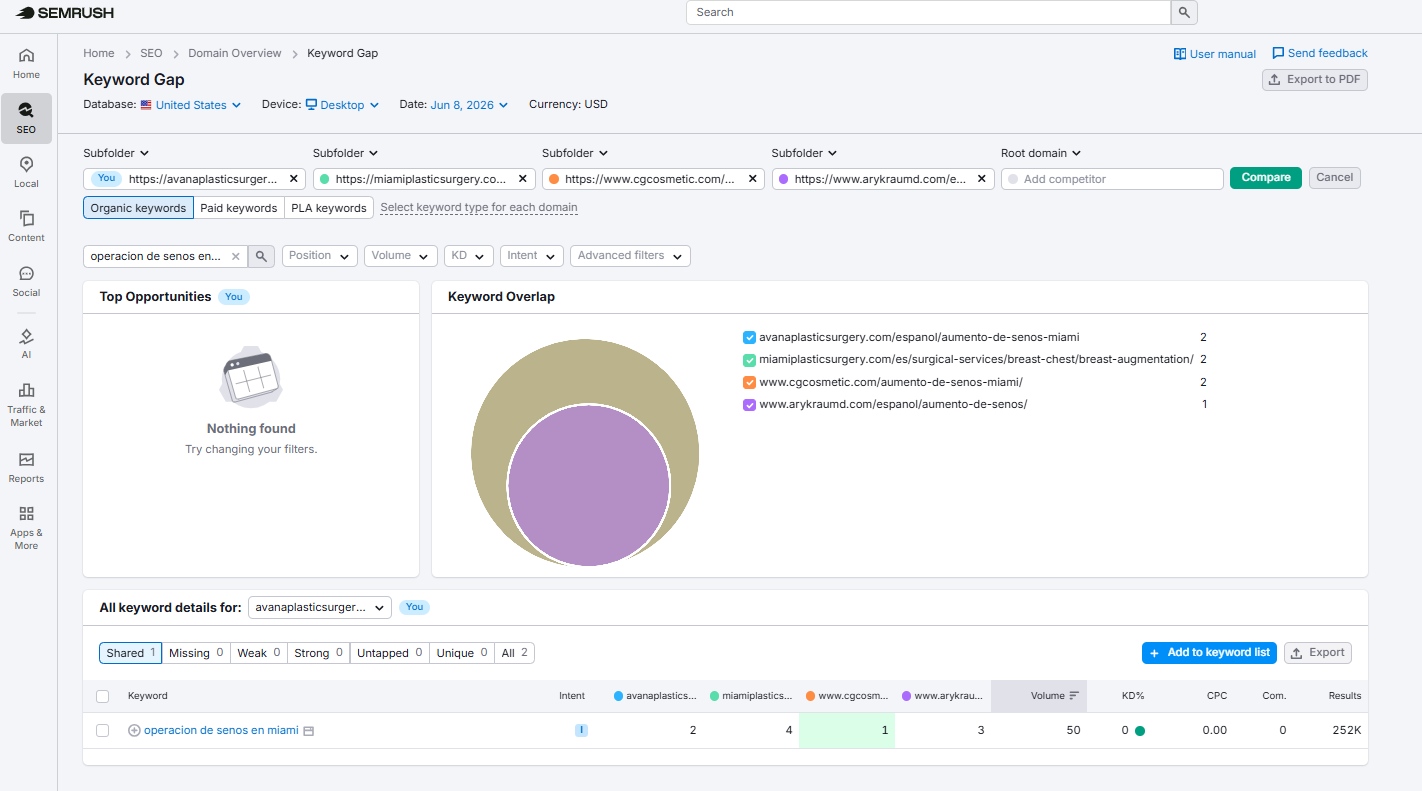Image resolution: width=1422 pixels, height=791 pixels.
Task: Click the User manual book icon
Action: 1180,54
